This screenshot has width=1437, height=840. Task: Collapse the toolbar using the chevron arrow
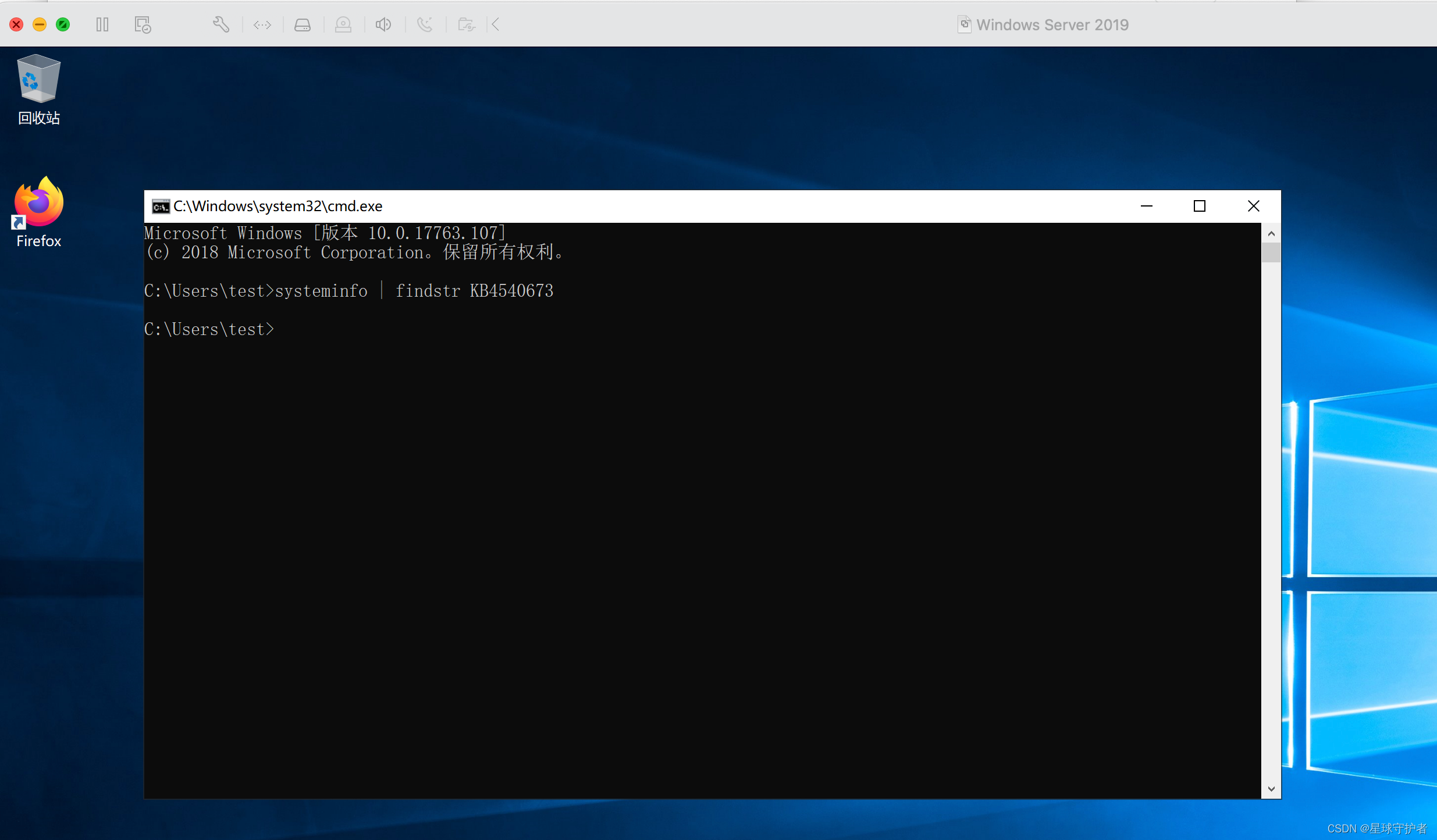495,24
